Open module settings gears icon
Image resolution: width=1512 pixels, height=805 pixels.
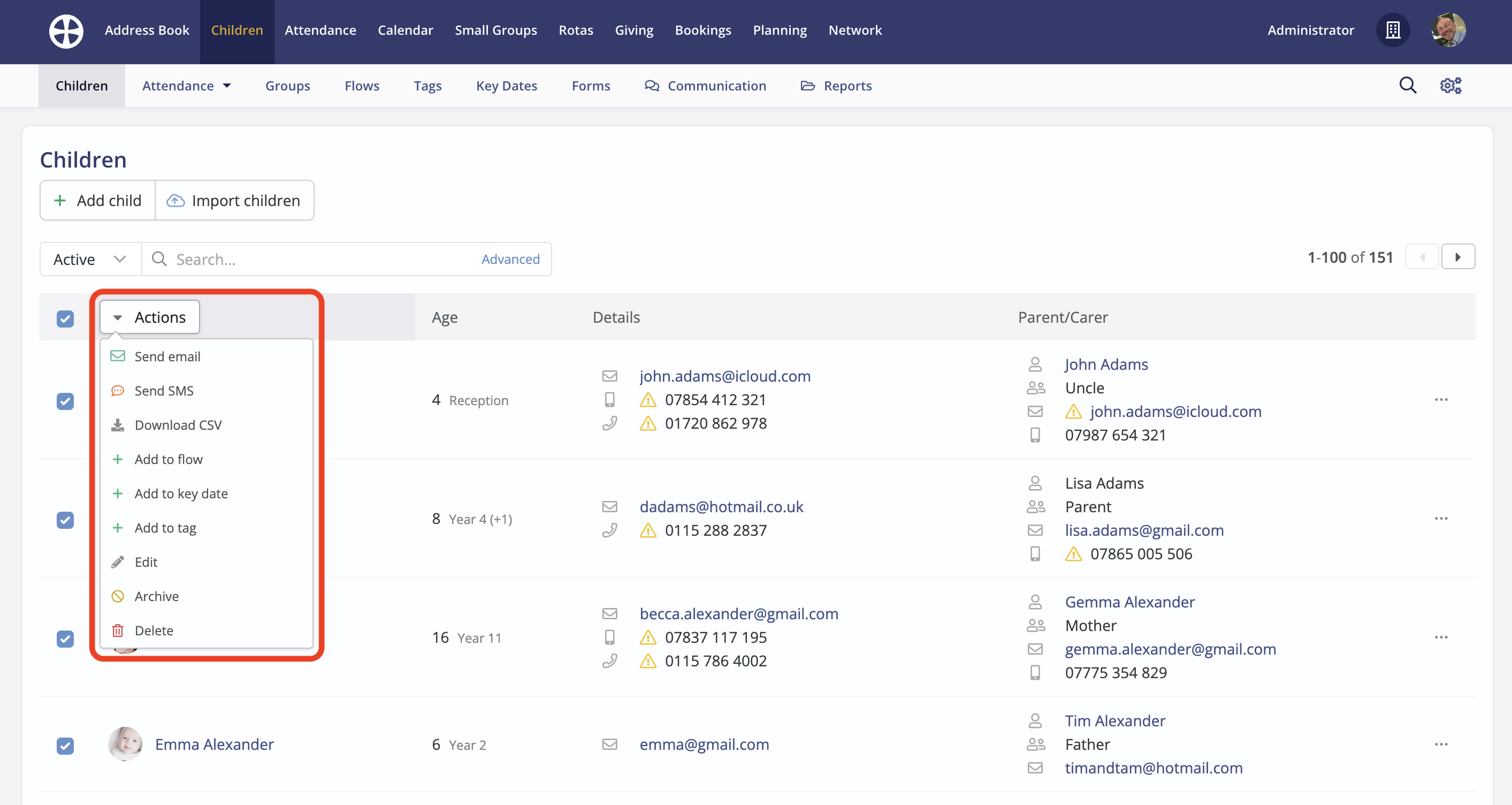click(1450, 86)
